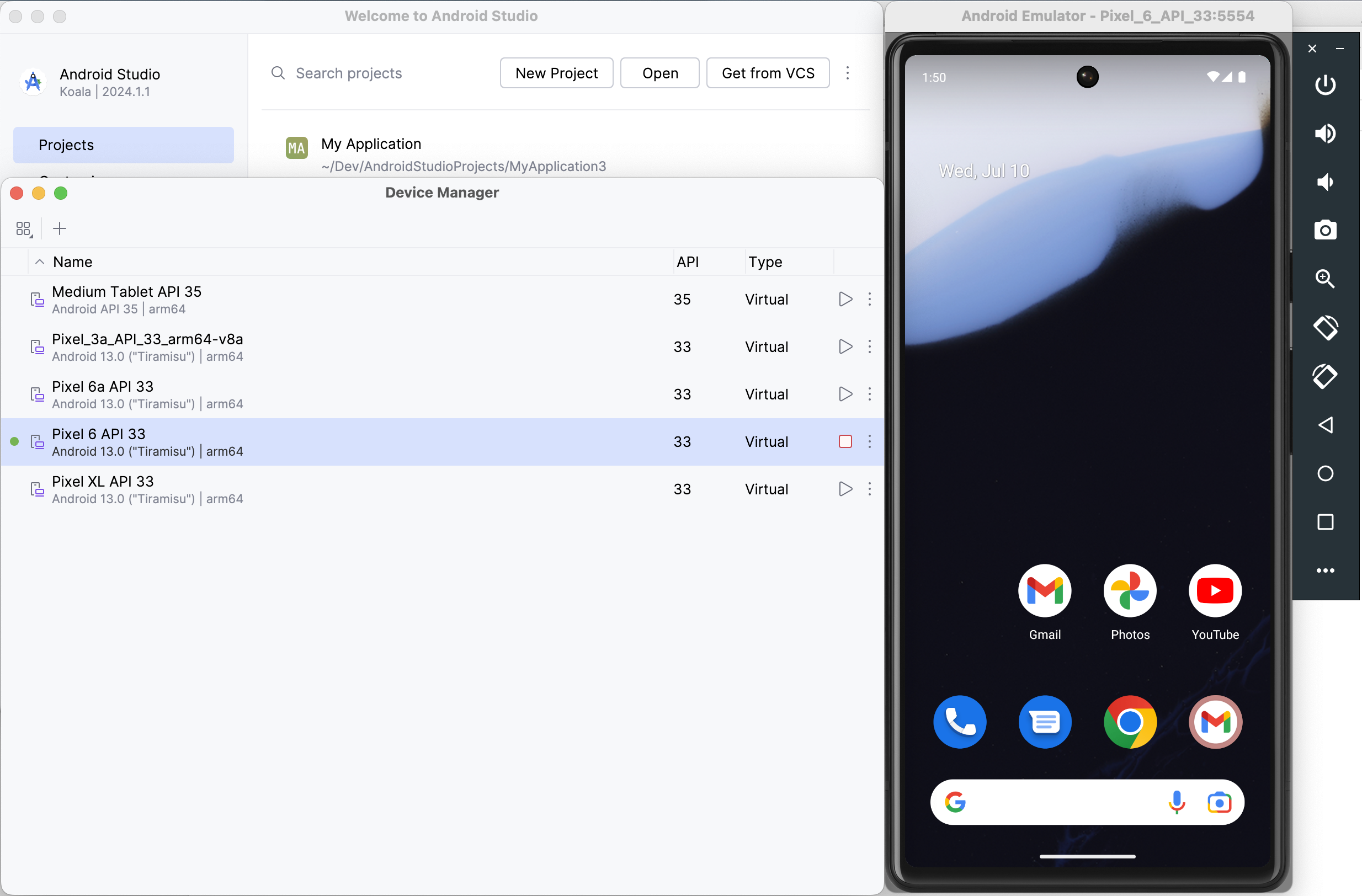Open the three-dot overflow menu in welcome screen

point(847,73)
